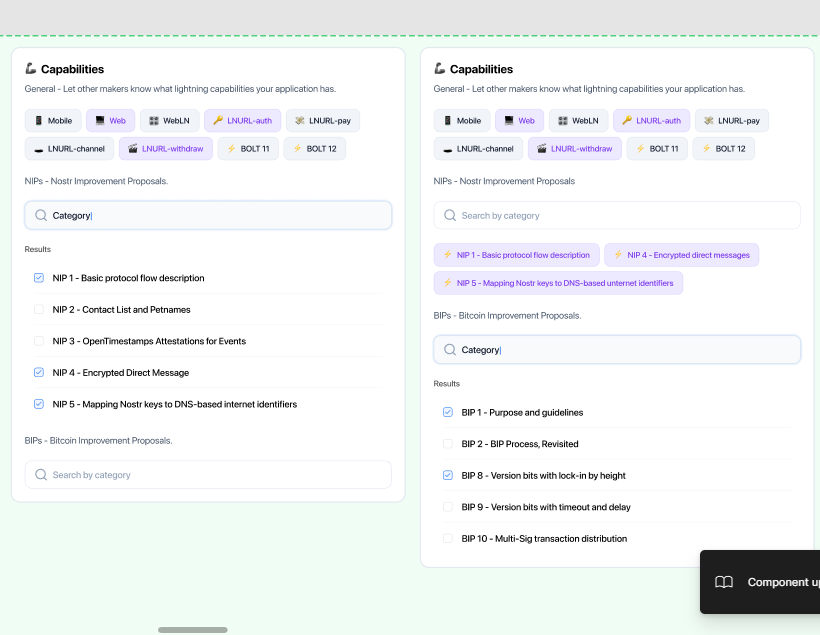Click muscle arm icon beside right Capabilities title
The height and width of the screenshot is (635, 820).
coord(440,69)
